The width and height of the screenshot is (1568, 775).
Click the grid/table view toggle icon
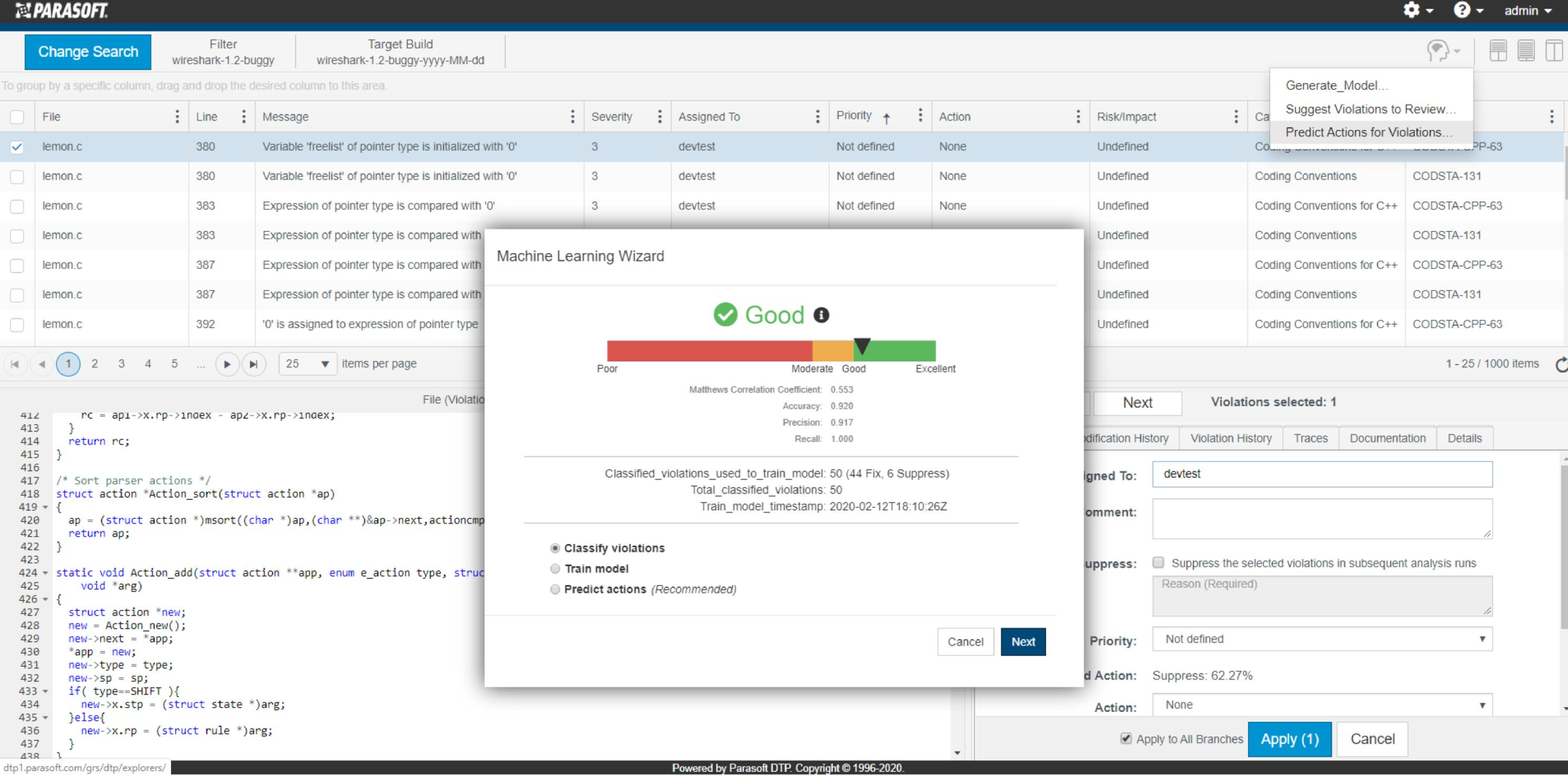(x=1525, y=52)
